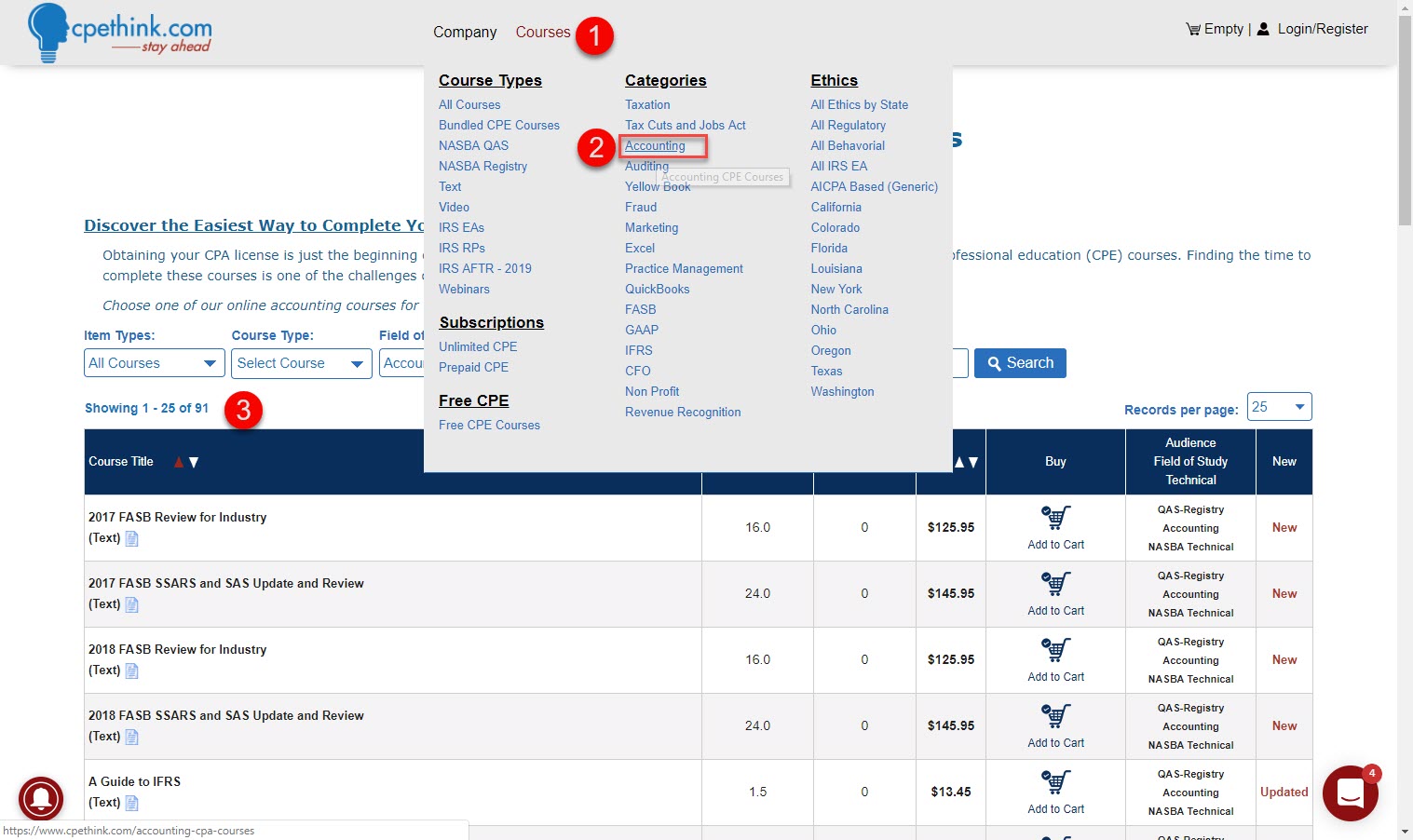Open the Records per page dropdown

click(x=1279, y=406)
